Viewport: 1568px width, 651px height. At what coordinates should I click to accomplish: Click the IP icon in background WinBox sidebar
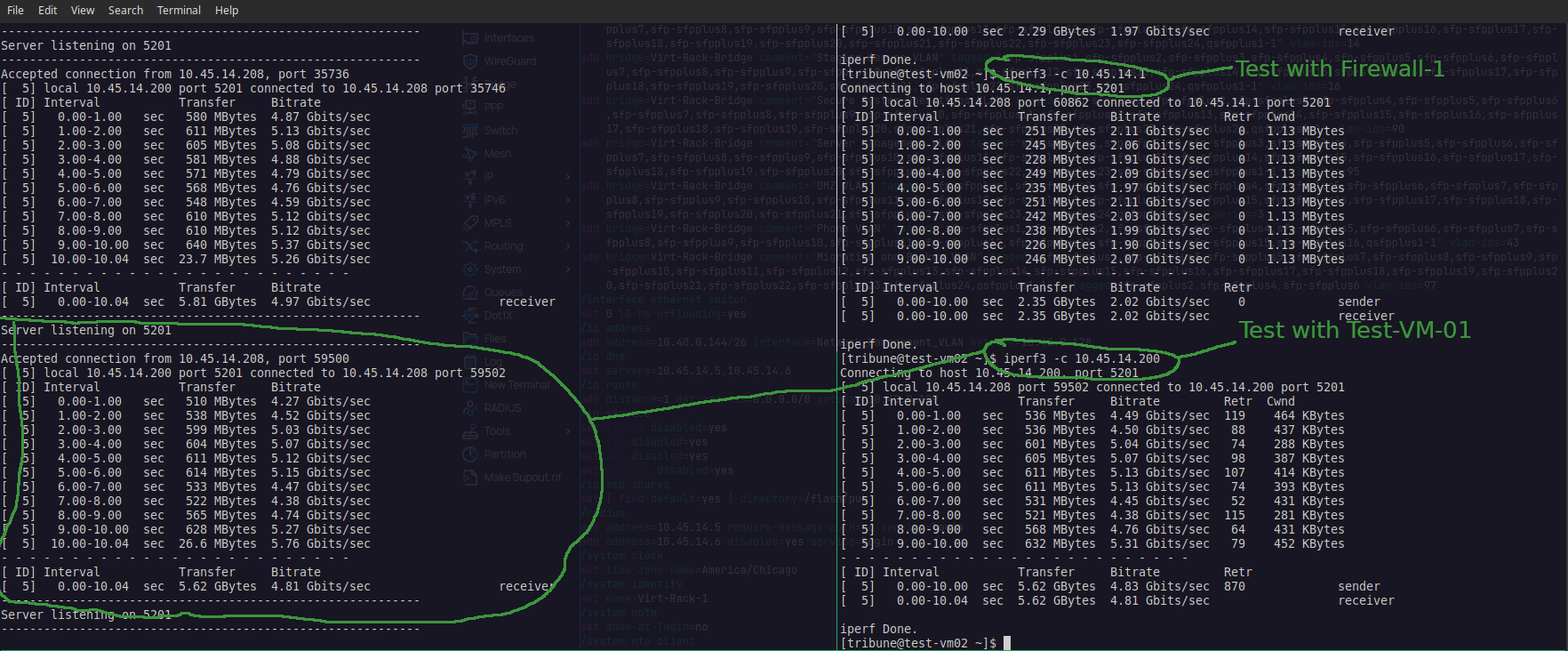pyautogui.click(x=470, y=176)
